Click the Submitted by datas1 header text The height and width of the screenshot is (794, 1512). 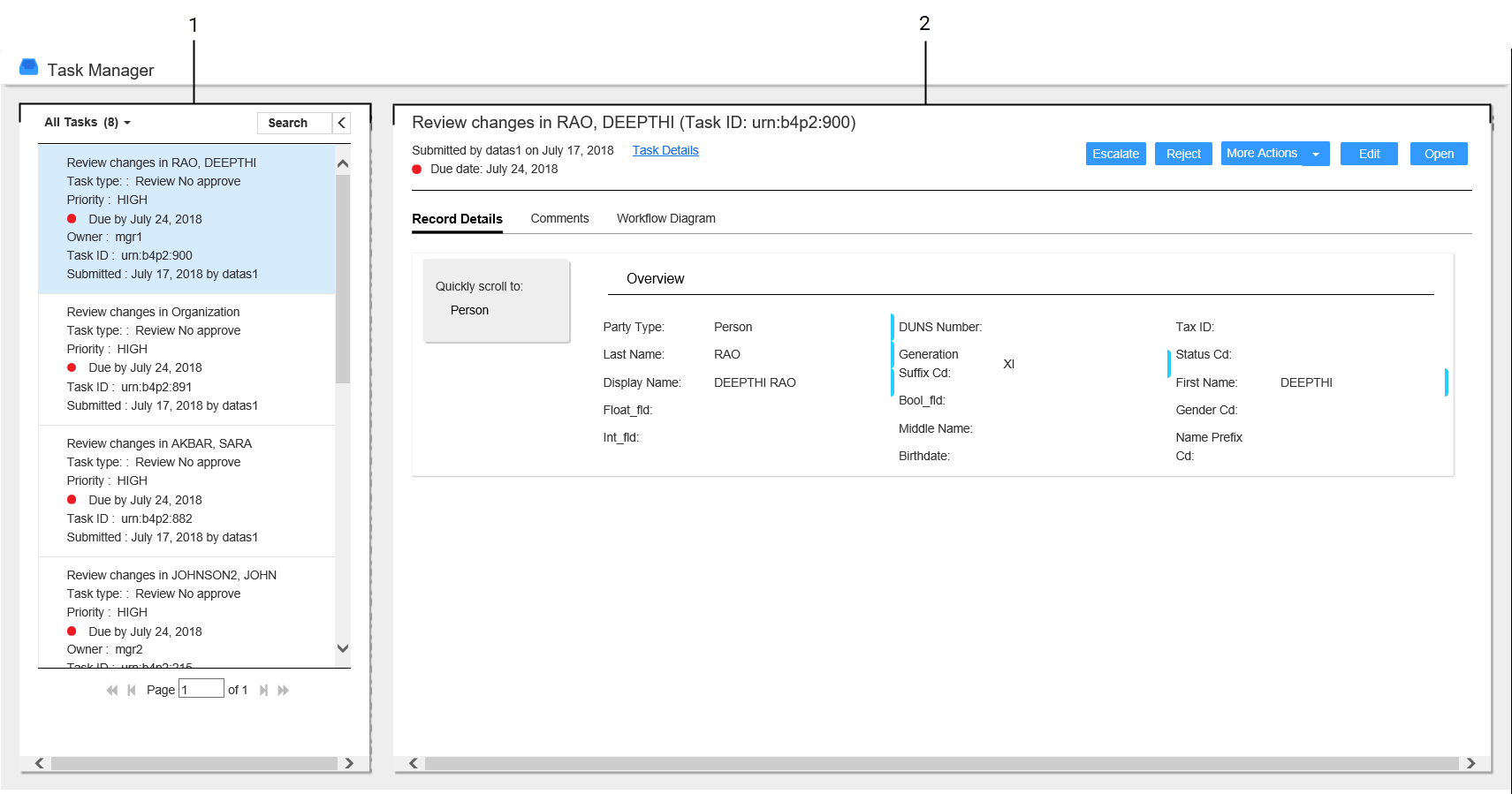coord(513,150)
